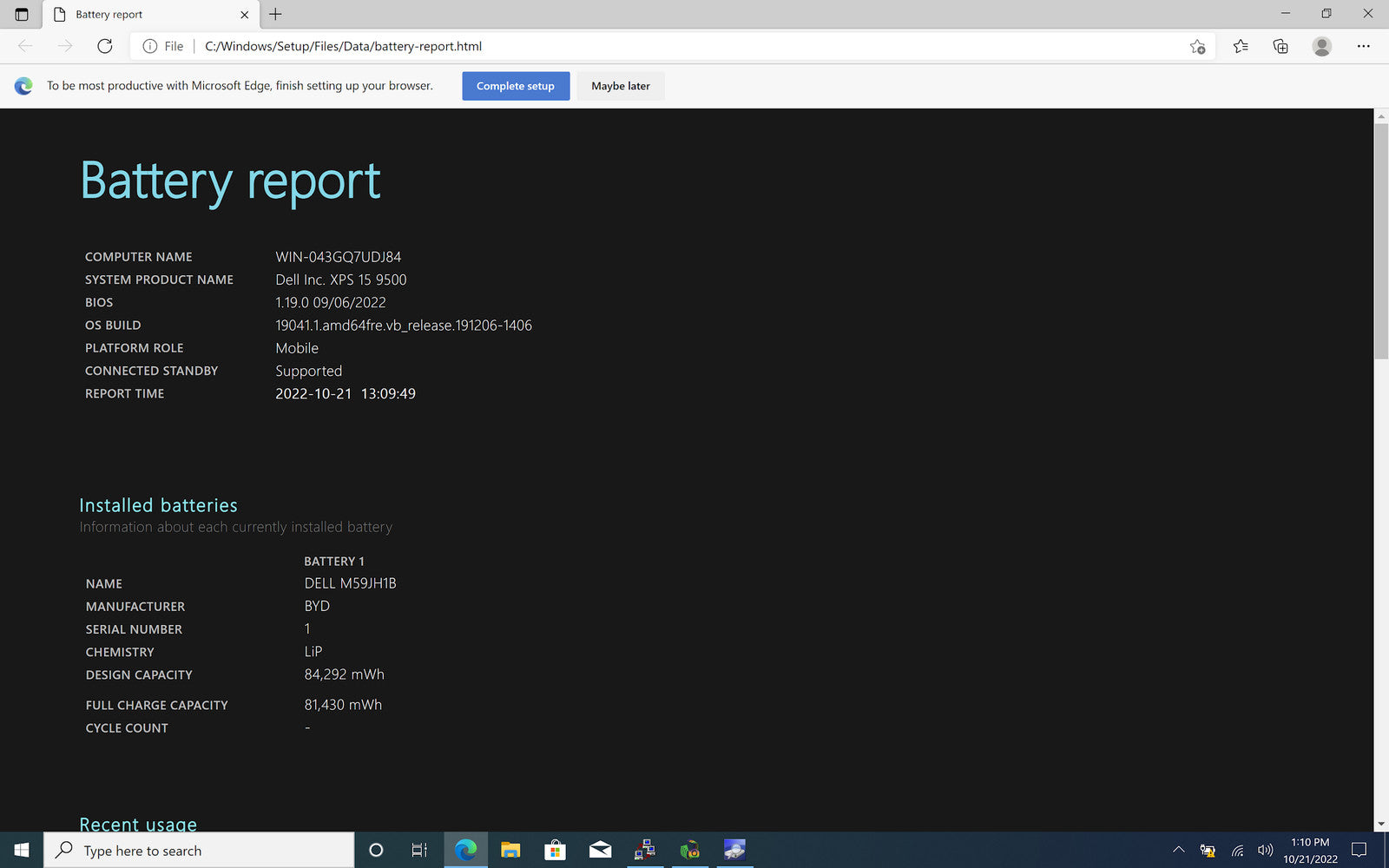Click the disk drive taskbar app icon
1389x868 pixels.
coord(734,850)
